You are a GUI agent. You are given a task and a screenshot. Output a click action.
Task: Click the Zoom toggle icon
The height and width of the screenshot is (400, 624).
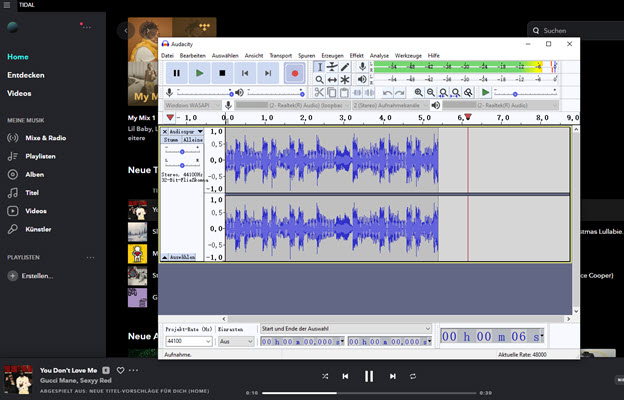pos(468,93)
